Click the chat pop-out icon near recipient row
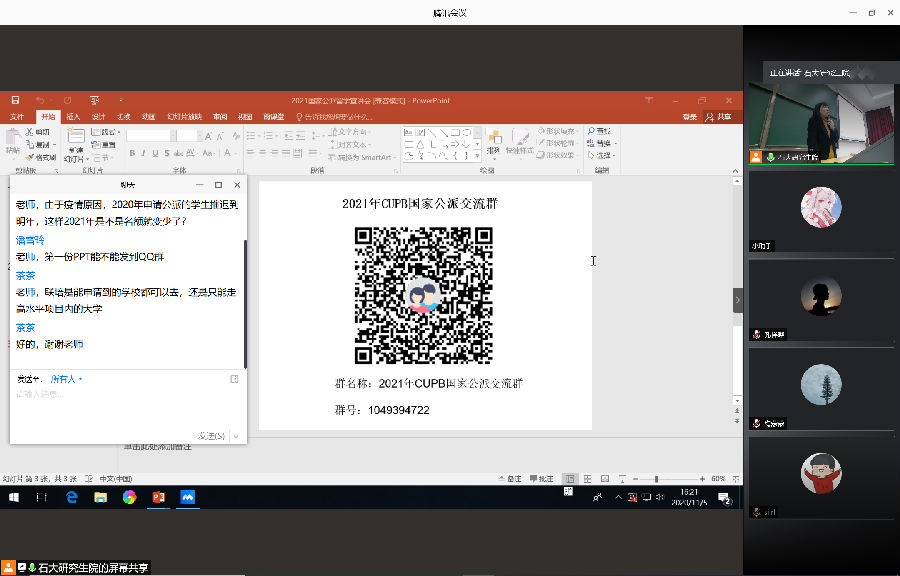 click(234, 379)
